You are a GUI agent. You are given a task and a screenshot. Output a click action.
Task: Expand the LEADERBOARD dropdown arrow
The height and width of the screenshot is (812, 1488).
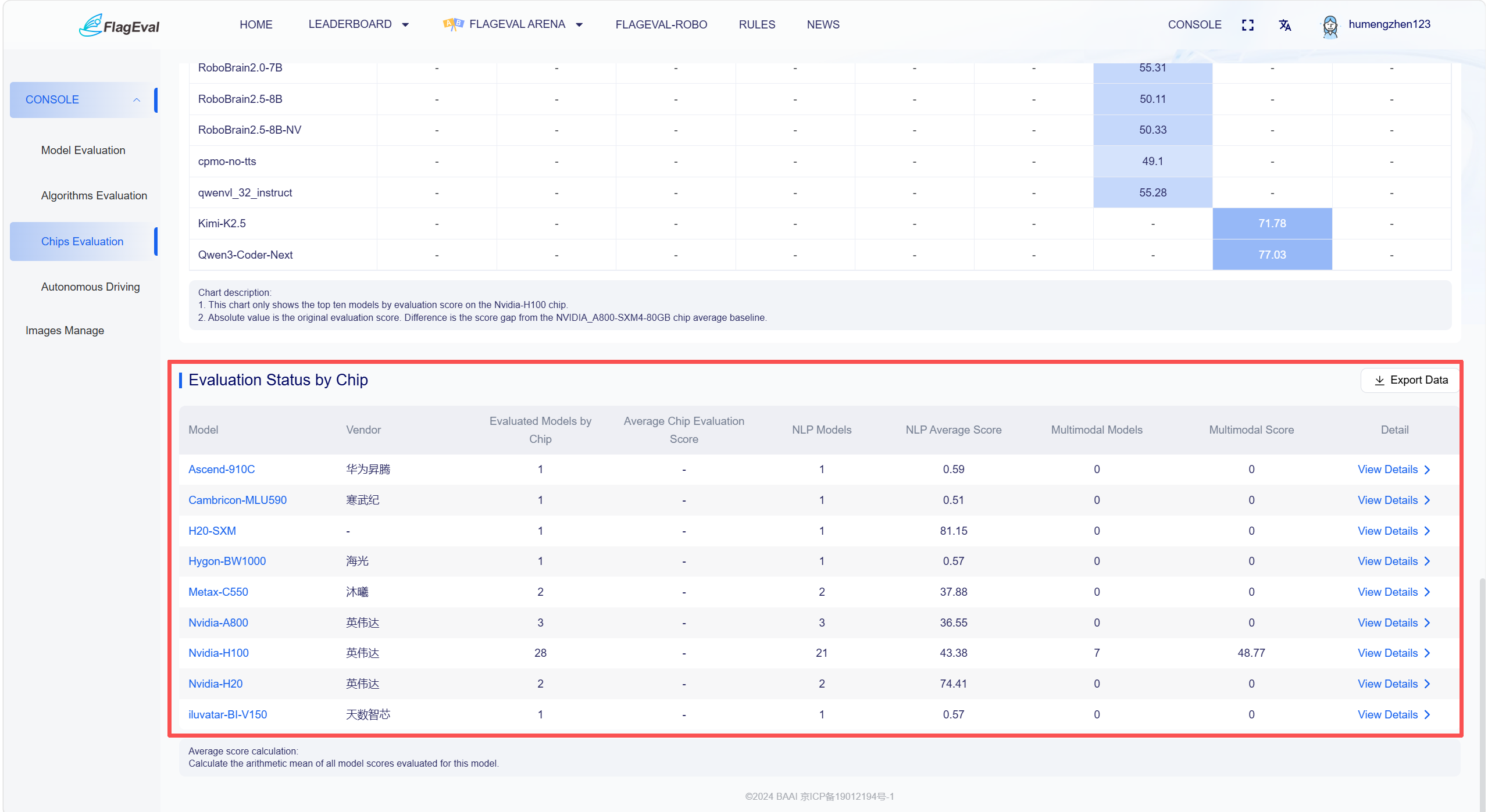[405, 25]
